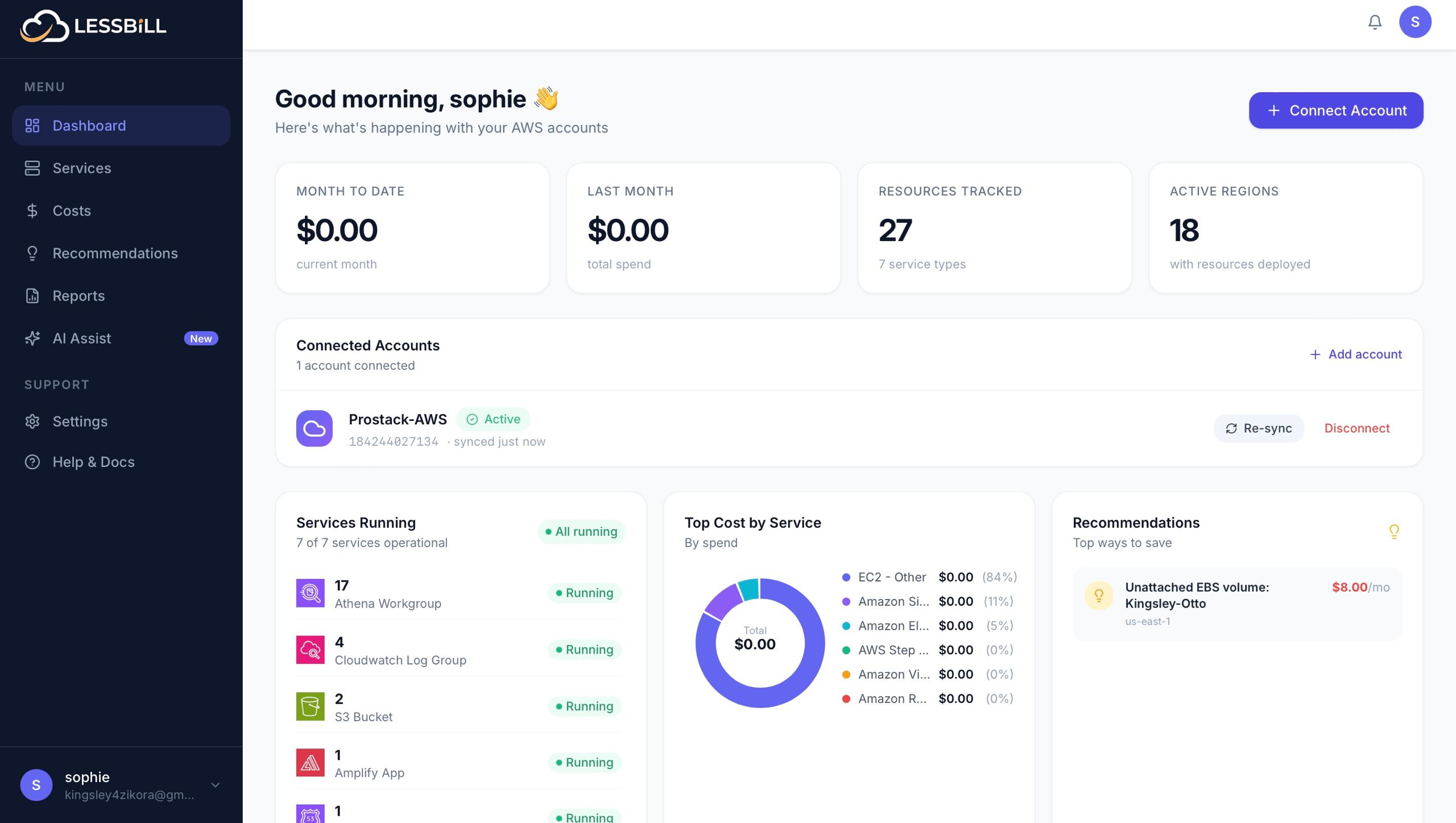Click the account ID 184244027134
1456x823 pixels.
click(x=394, y=442)
